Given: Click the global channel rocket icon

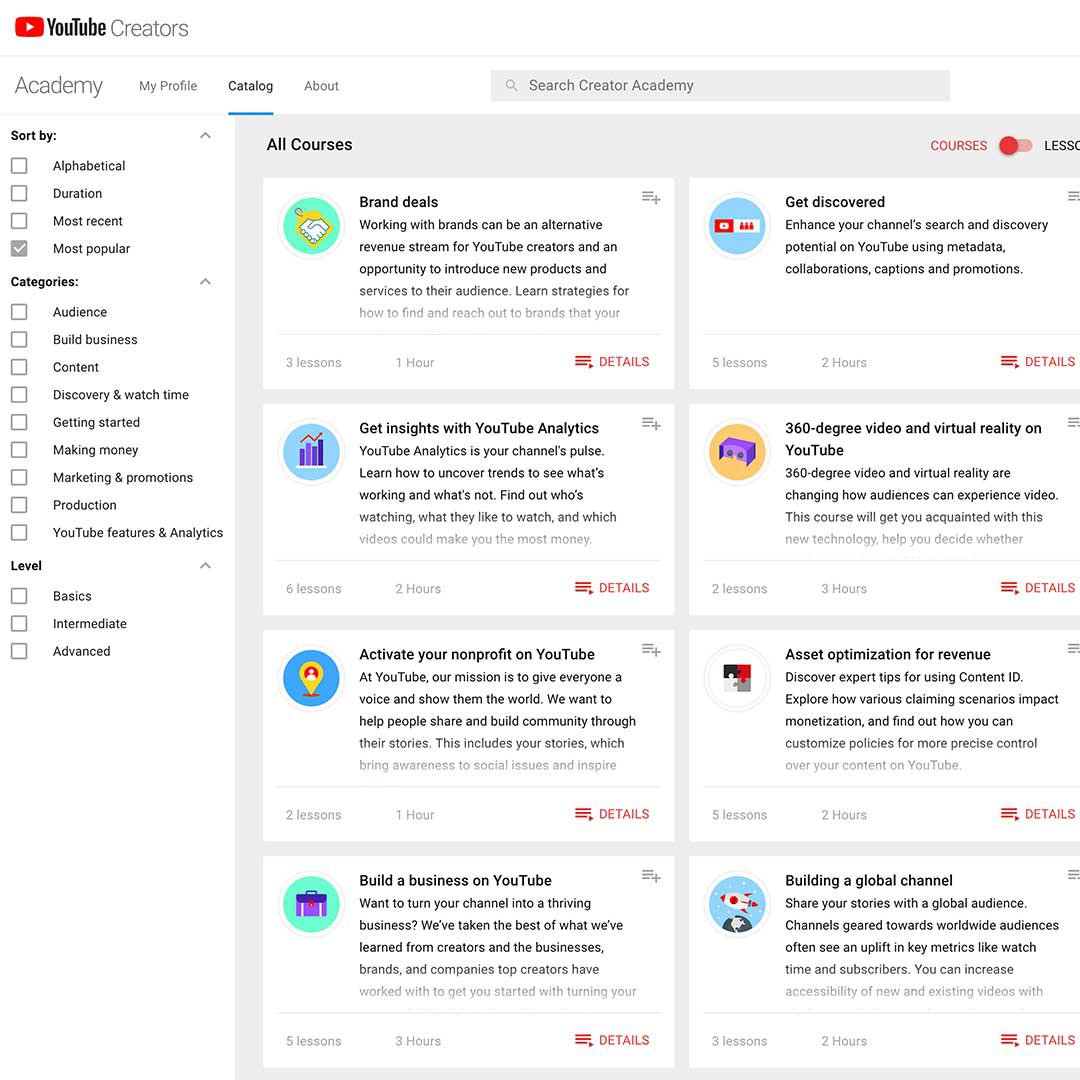Looking at the screenshot, I should coord(737,904).
